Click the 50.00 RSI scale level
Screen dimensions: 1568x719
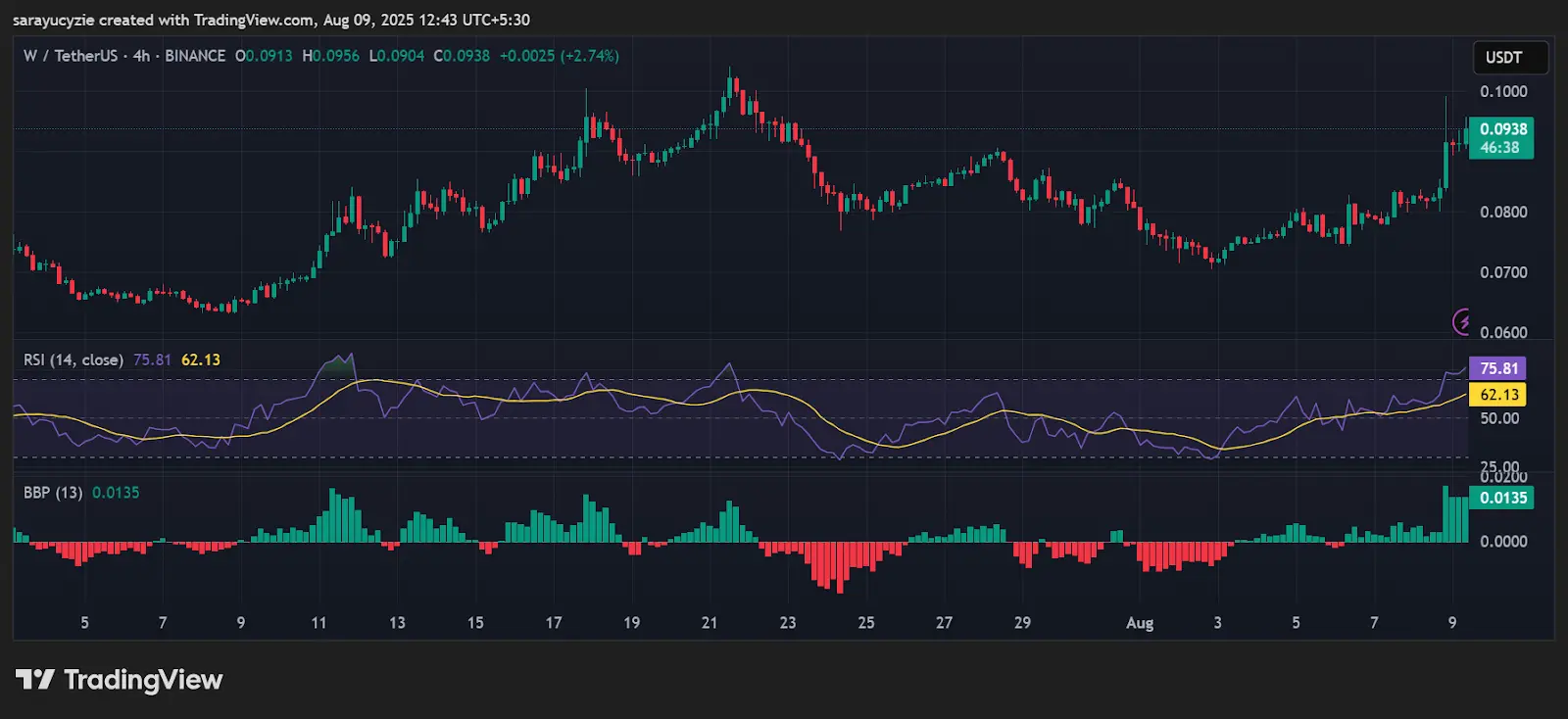pos(1499,418)
